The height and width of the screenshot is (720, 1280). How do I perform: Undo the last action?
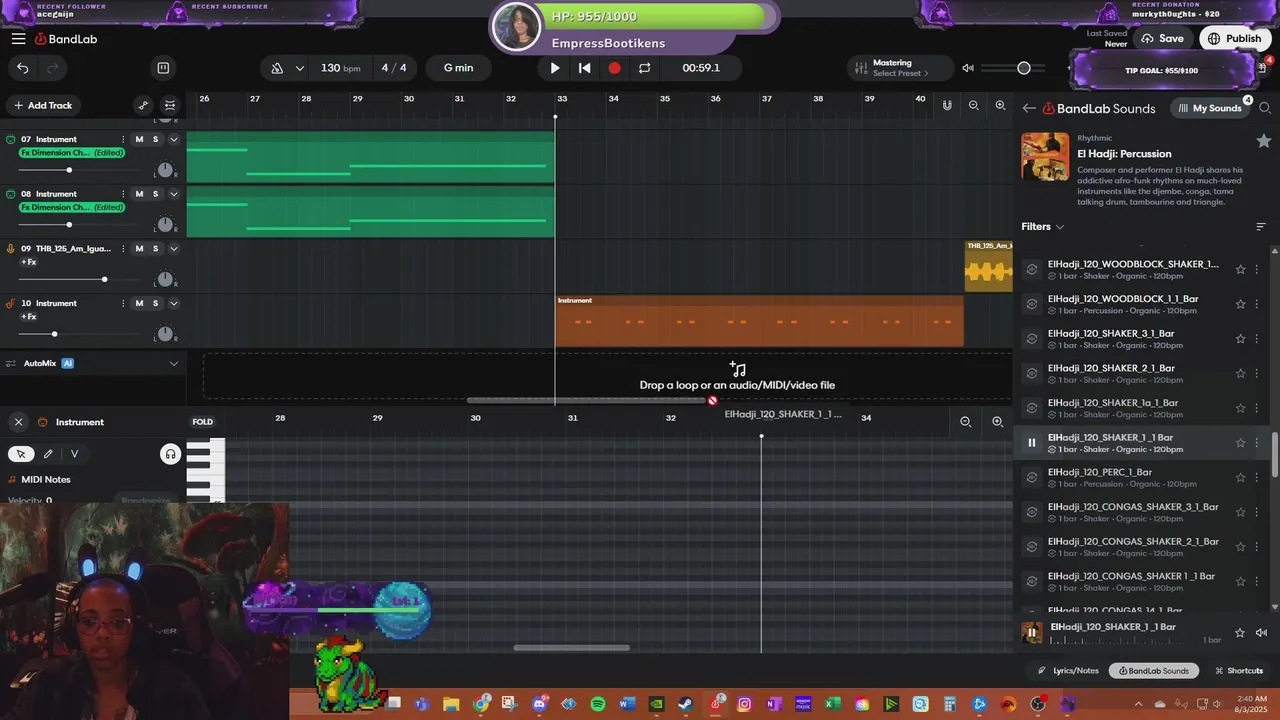pos(23,68)
